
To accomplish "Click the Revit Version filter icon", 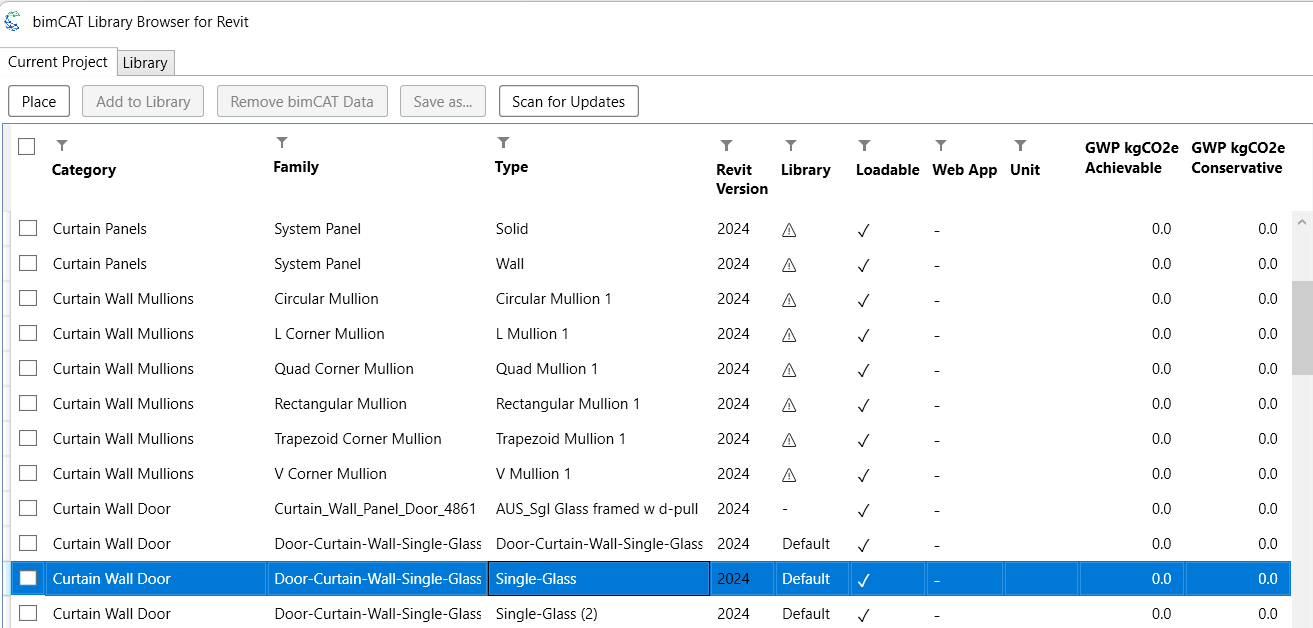I will (x=726, y=146).
